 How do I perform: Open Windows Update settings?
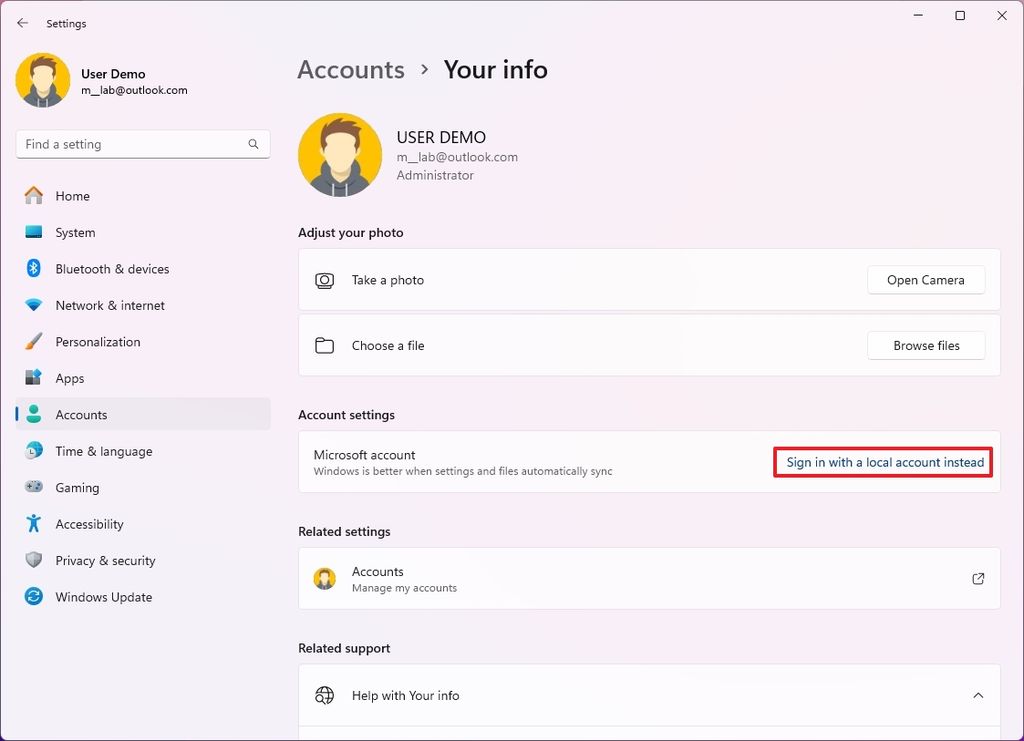[x=103, y=596]
